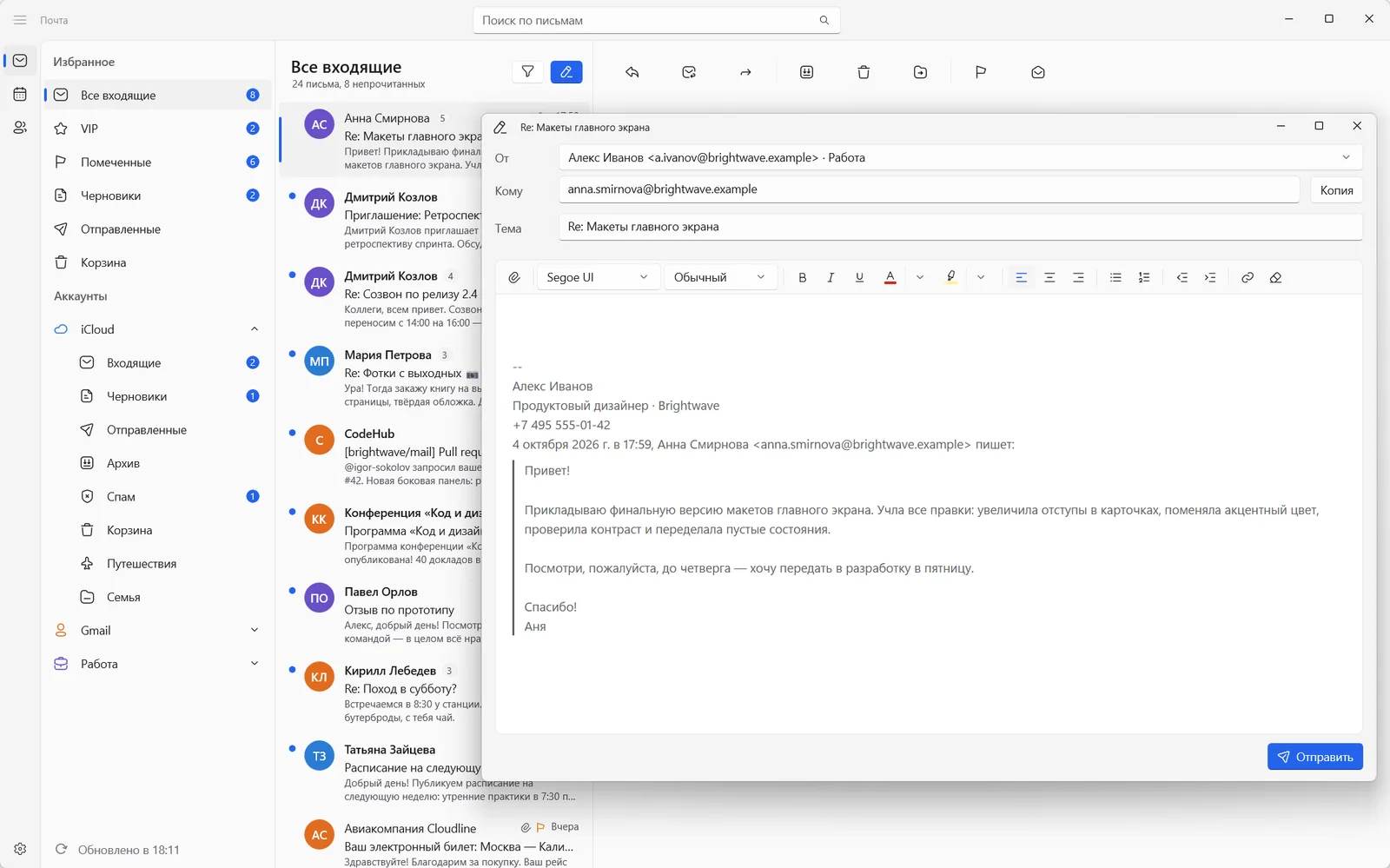Viewport: 1390px width, 868px height.
Task: Insert a hyperlink in the reply
Action: point(1248,277)
